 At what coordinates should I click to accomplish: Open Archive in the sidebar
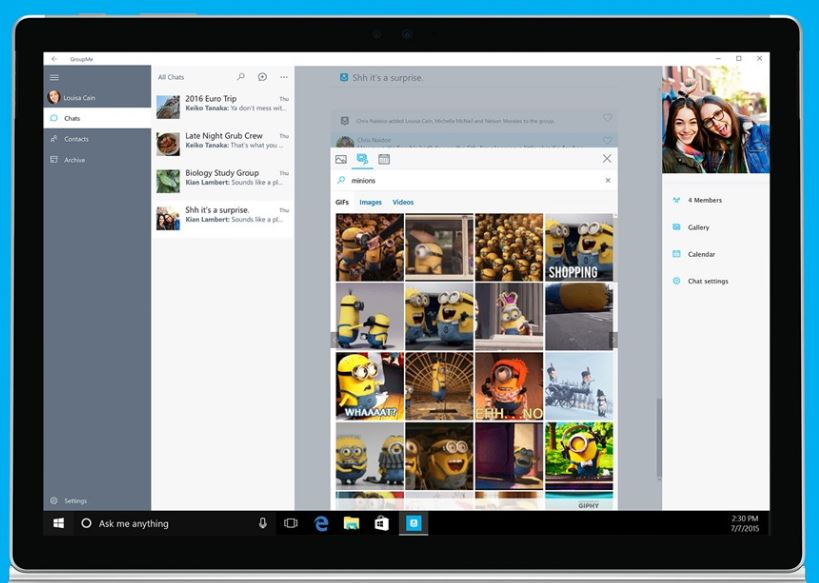[97, 160]
